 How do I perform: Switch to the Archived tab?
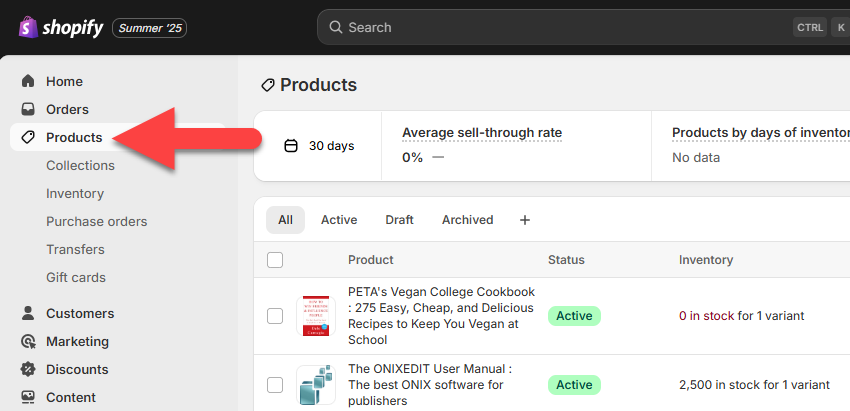click(467, 220)
